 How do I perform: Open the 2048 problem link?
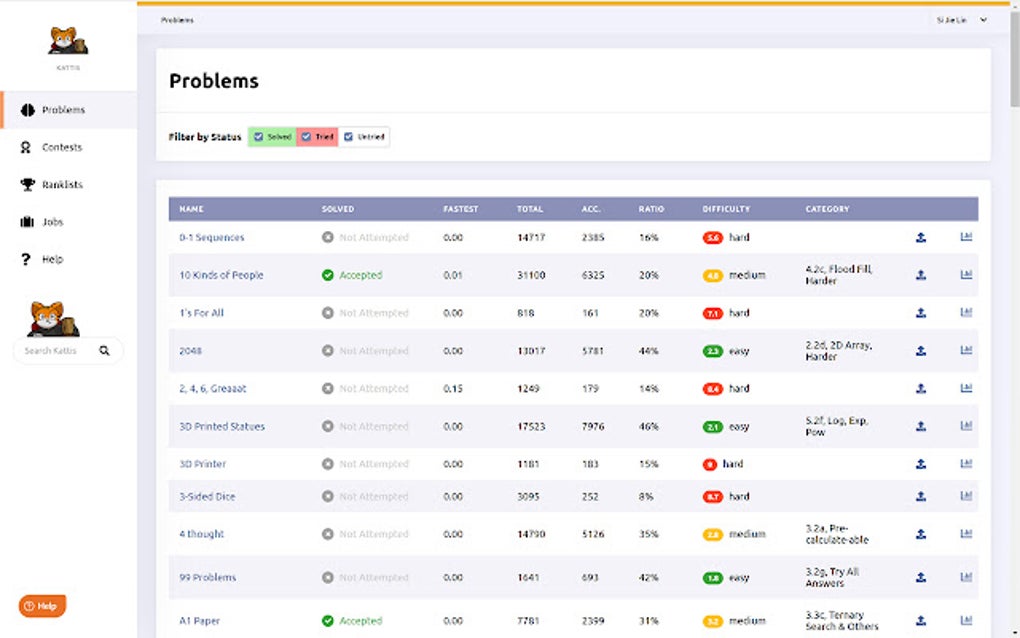[x=191, y=351]
